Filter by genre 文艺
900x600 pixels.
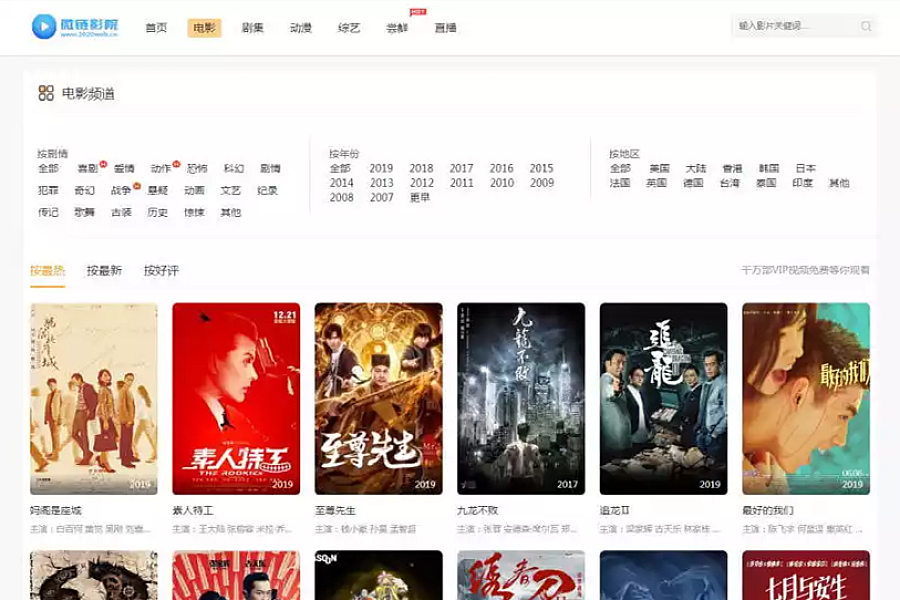231,191
